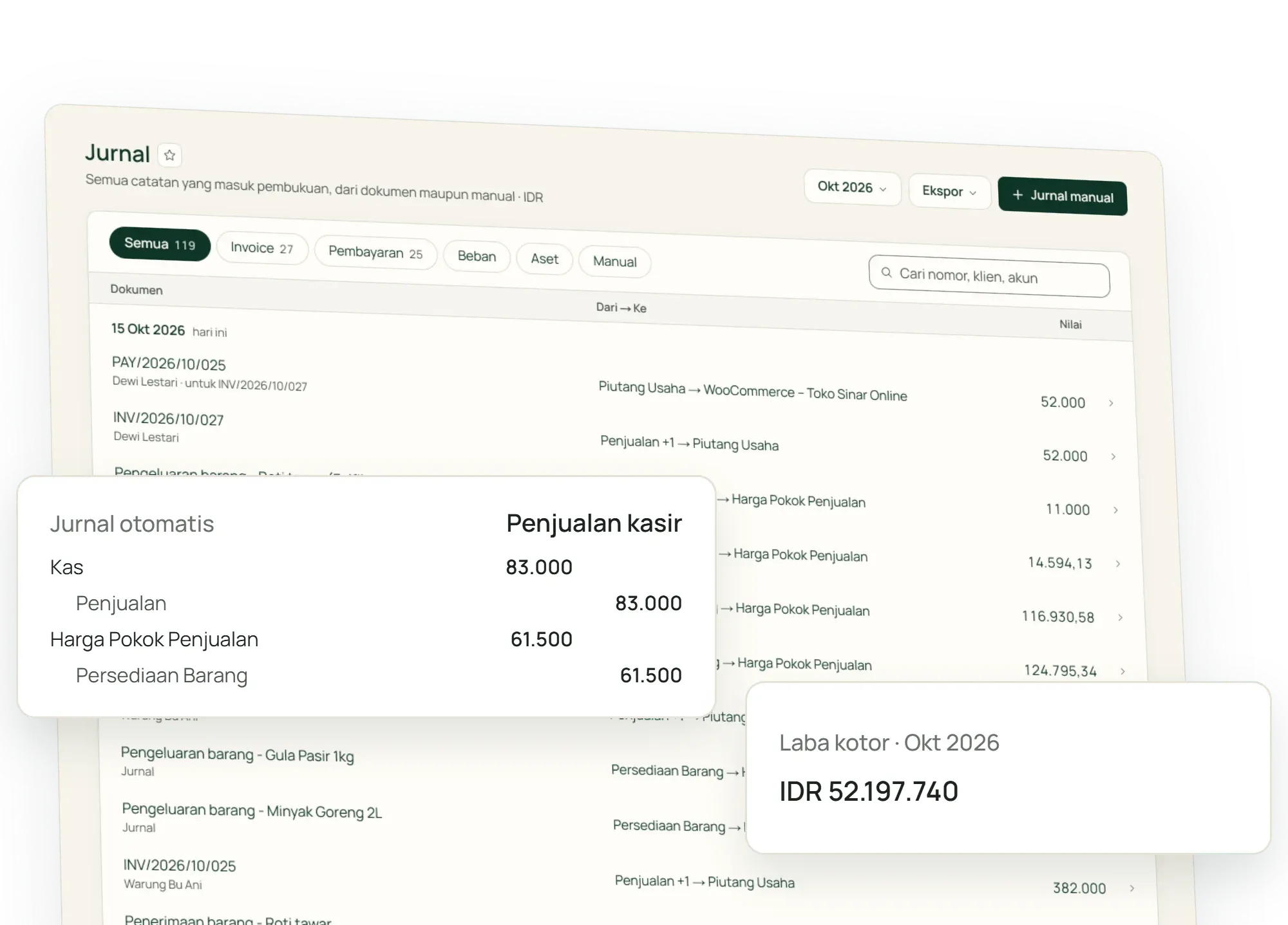Click the search magnifier icon
Image resolution: width=1288 pixels, height=925 pixels.
886,272
